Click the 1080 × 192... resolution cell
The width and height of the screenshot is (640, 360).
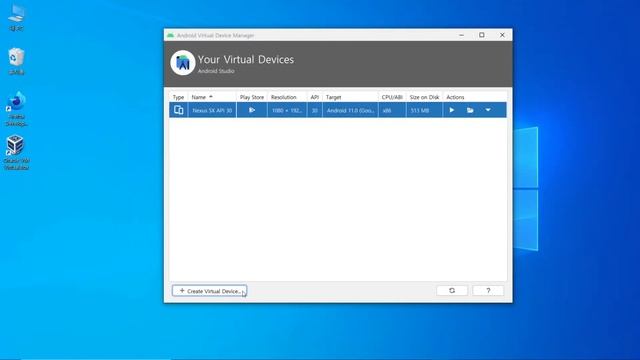point(287,110)
